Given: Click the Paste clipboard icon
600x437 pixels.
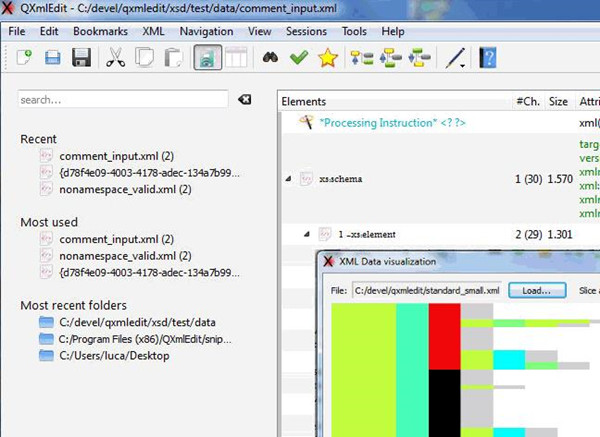Looking at the screenshot, I should (172, 59).
